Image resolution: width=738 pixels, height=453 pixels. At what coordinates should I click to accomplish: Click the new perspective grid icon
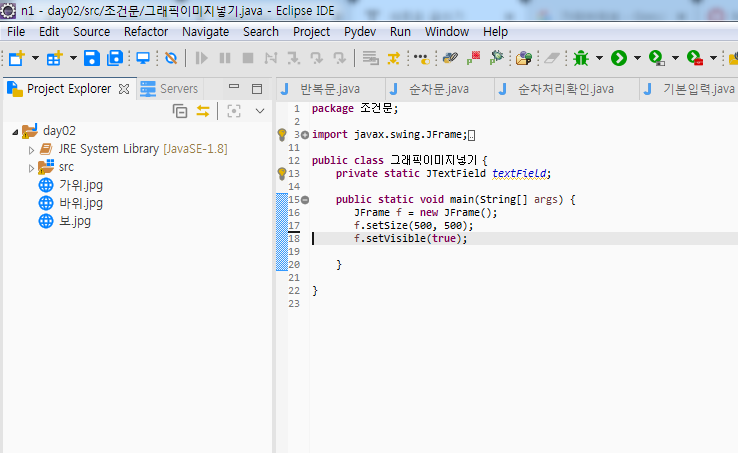pyautogui.click(x=54, y=58)
